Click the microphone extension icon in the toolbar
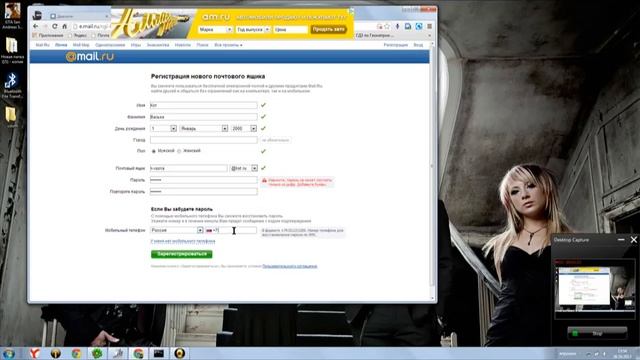 coord(397,26)
